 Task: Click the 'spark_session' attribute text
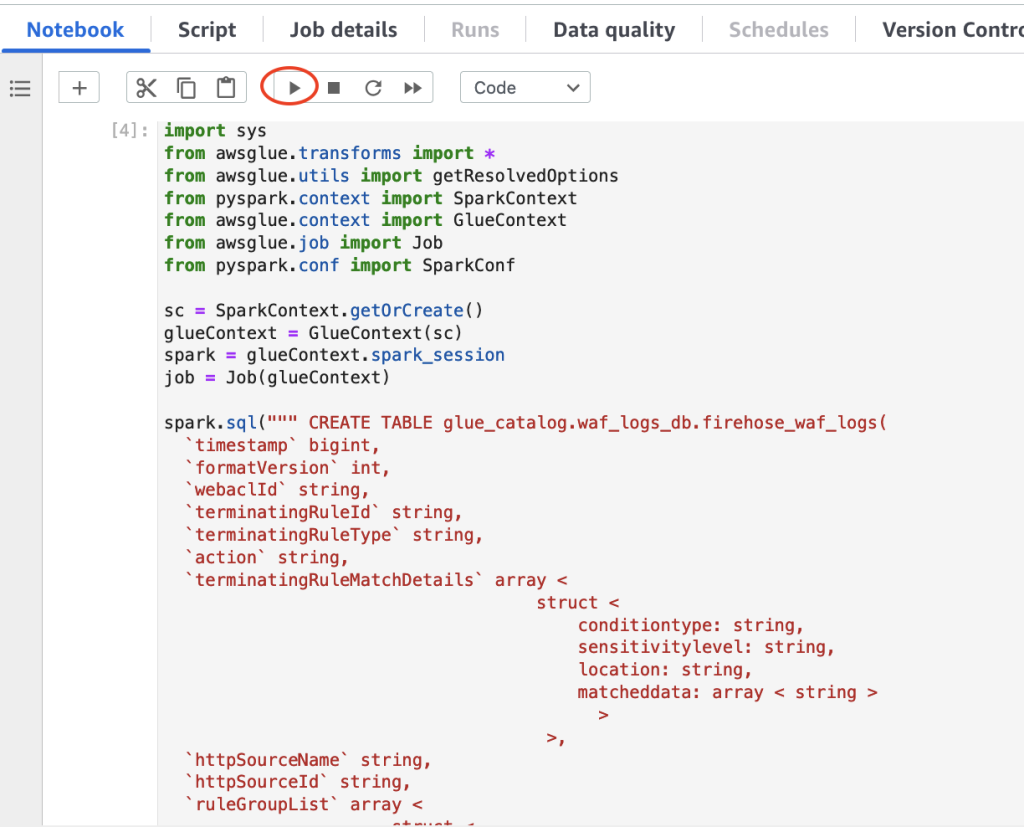coord(438,355)
